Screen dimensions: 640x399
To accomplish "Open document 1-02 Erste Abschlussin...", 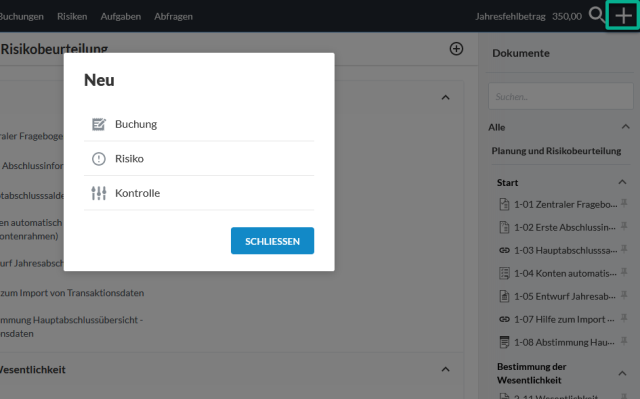I will pos(564,227).
